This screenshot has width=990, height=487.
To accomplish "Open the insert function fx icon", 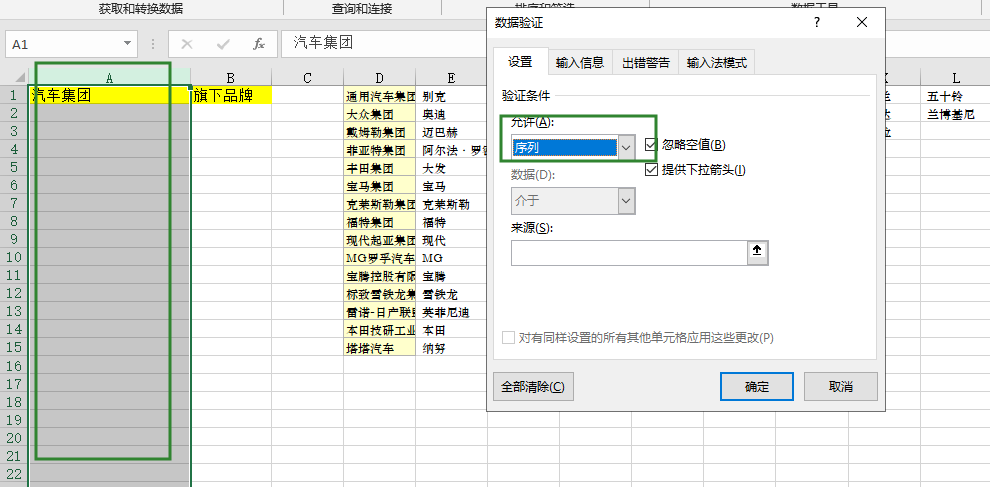I will (x=259, y=44).
